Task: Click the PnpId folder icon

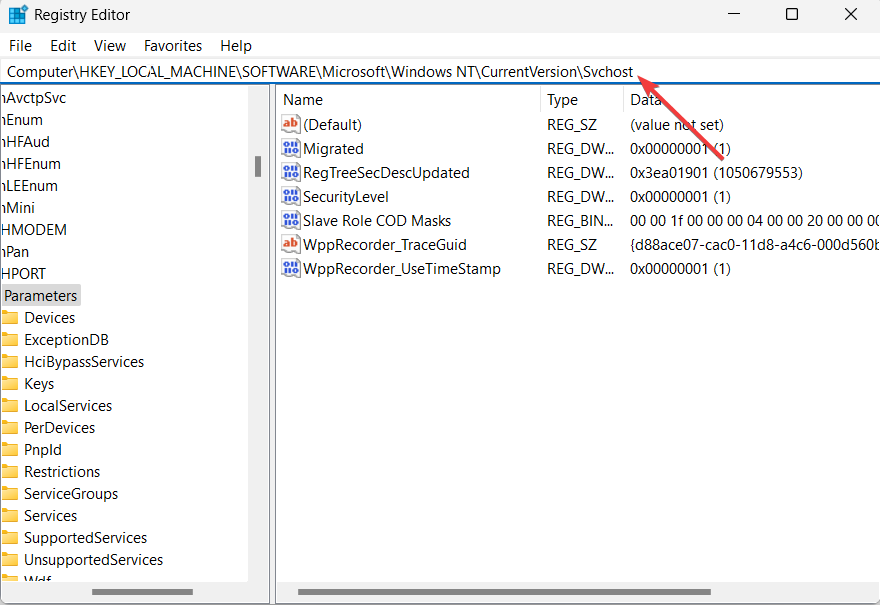Action: (x=10, y=450)
